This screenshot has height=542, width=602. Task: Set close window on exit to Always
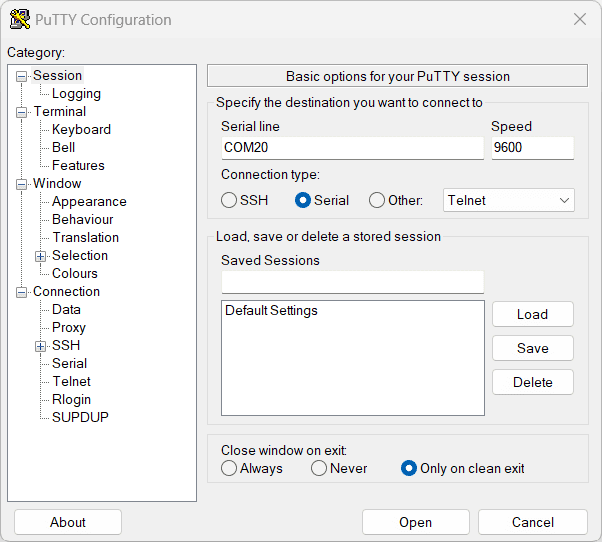click(x=229, y=468)
